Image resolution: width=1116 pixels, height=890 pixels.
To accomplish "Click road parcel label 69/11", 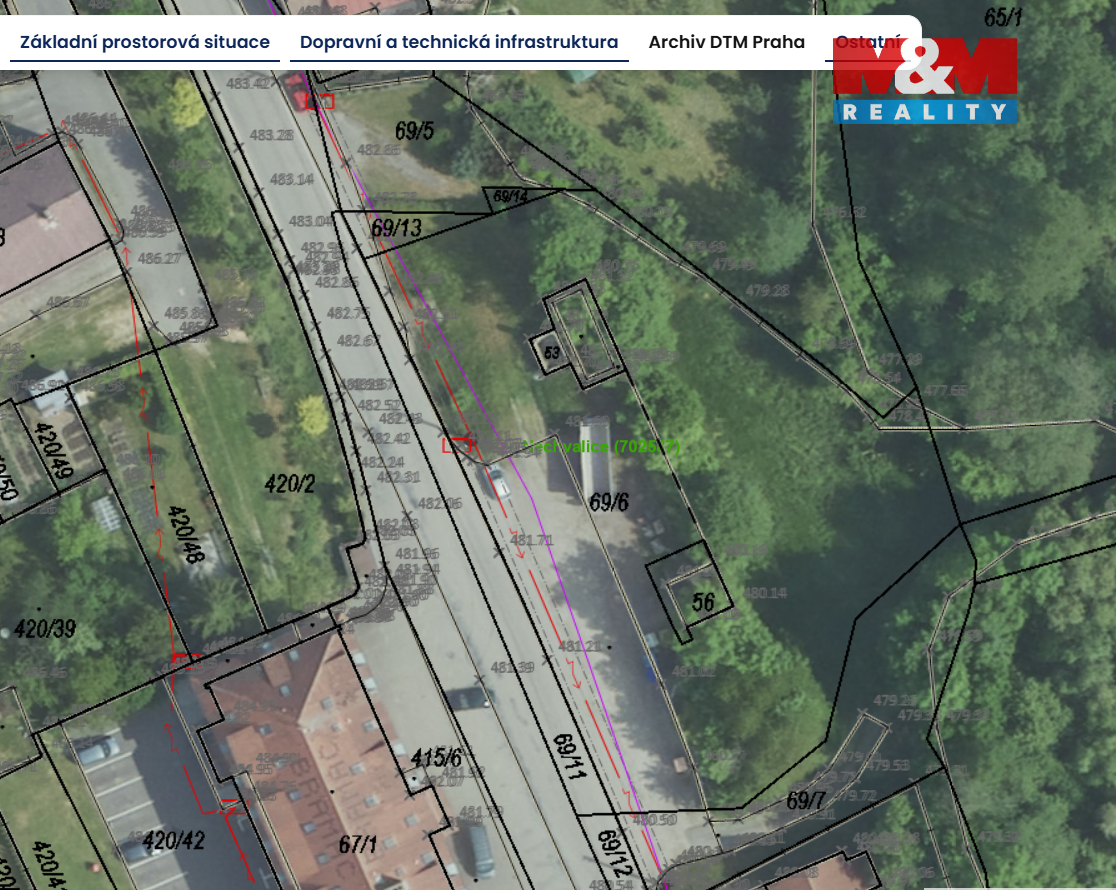I will click(x=567, y=757).
